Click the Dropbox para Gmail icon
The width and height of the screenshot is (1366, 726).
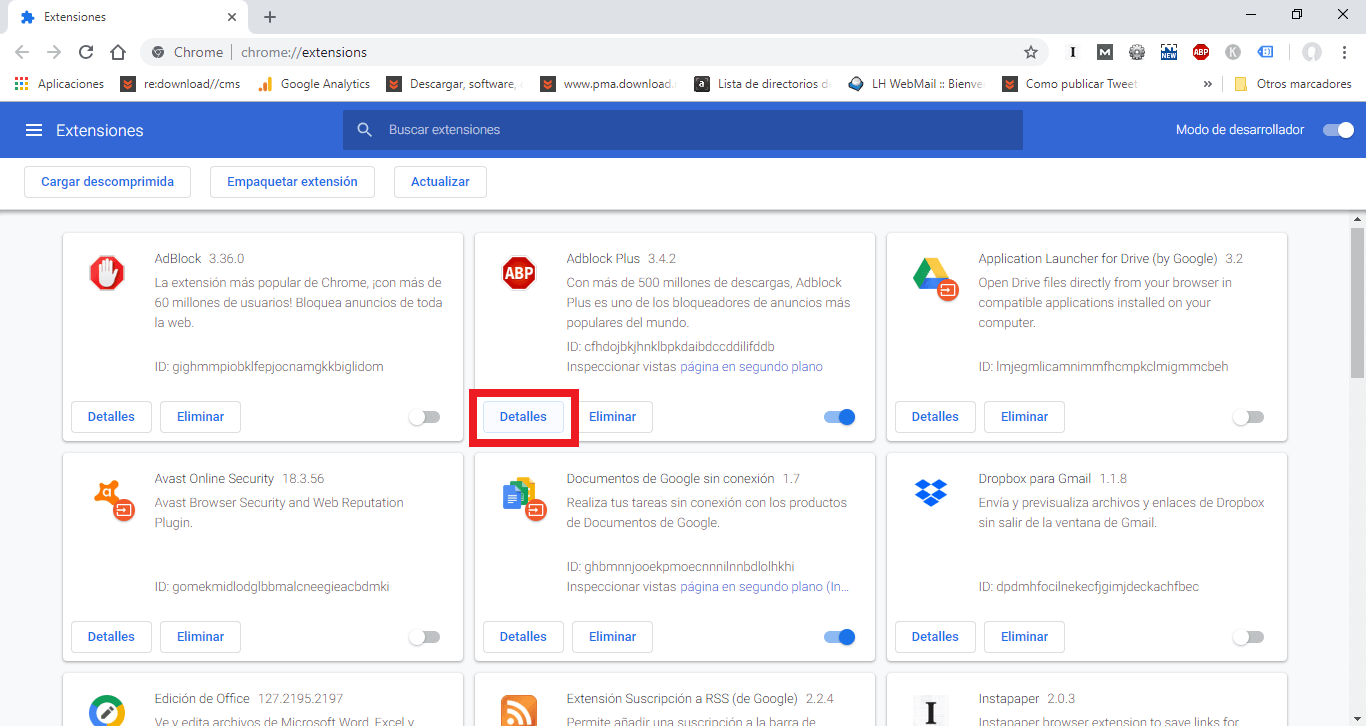coord(930,492)
